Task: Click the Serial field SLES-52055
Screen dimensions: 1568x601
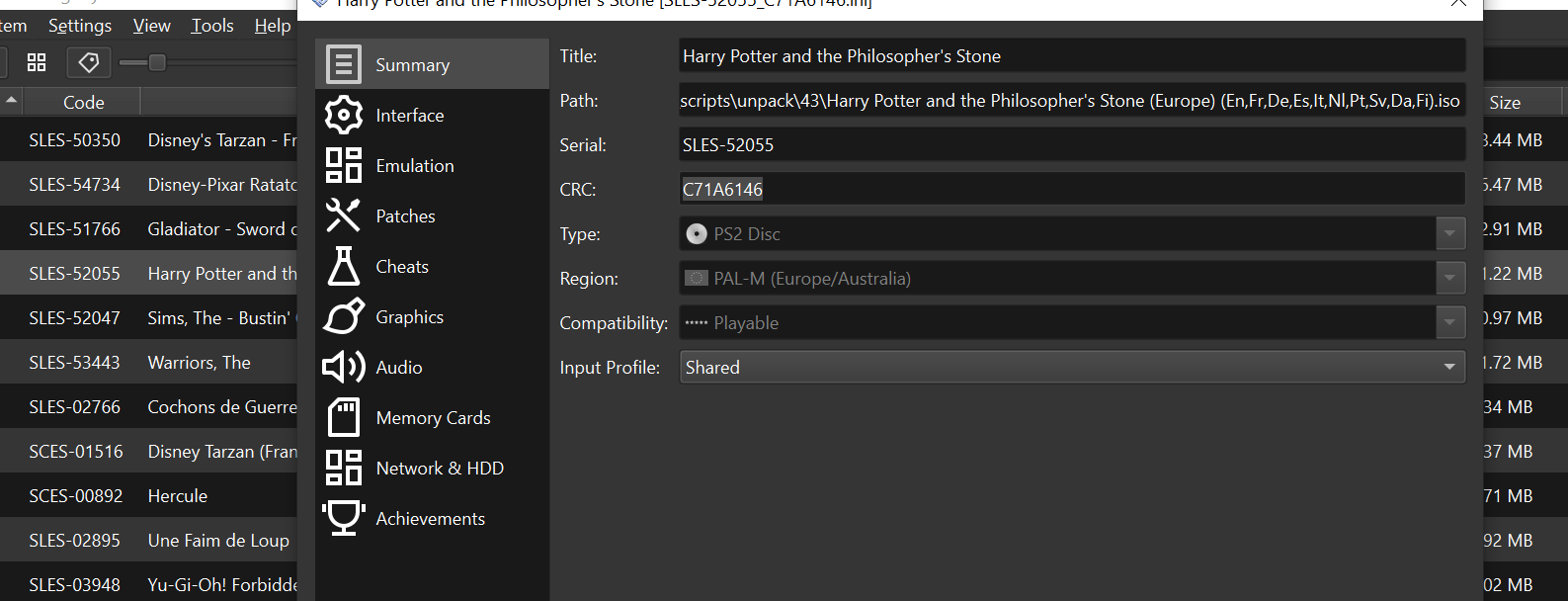Action: point(1072,145)
